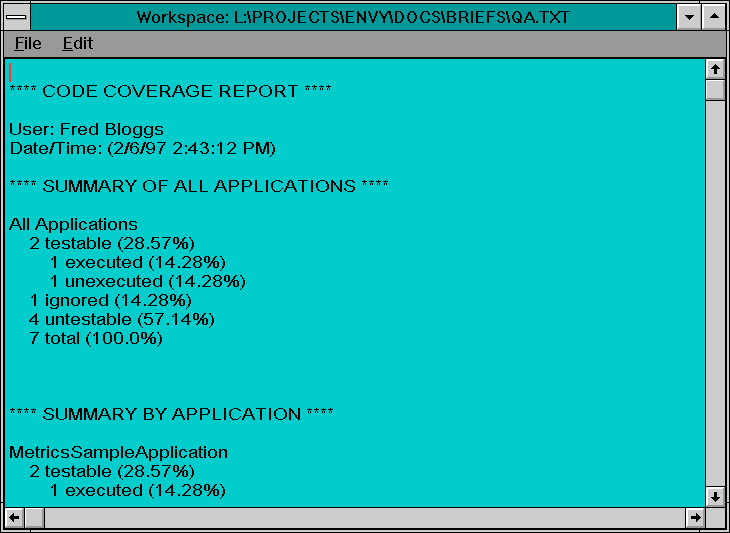Image resolution: width=730 pixels, height=533 pixels.
Task: Click 'SUMMARY BY APPLICATION' heading
Action: 171,414
